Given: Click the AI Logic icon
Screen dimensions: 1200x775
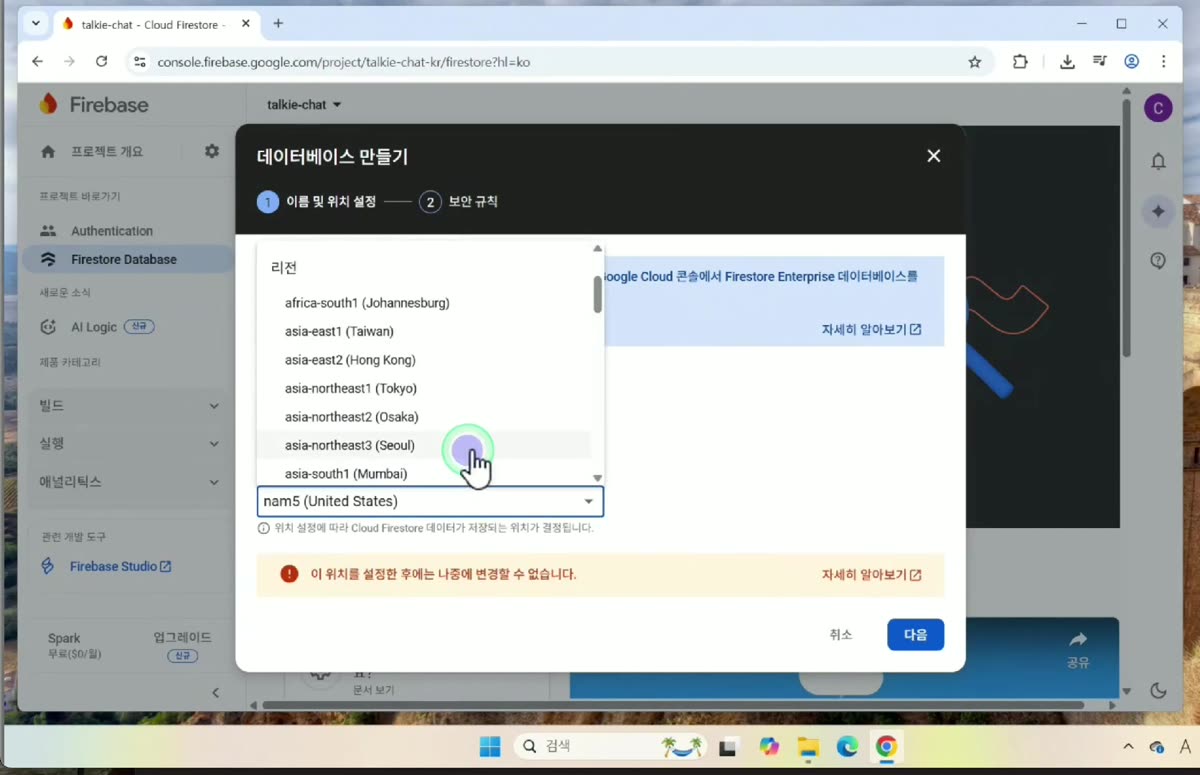Looking at the screenshot, I should coord(48,327).
